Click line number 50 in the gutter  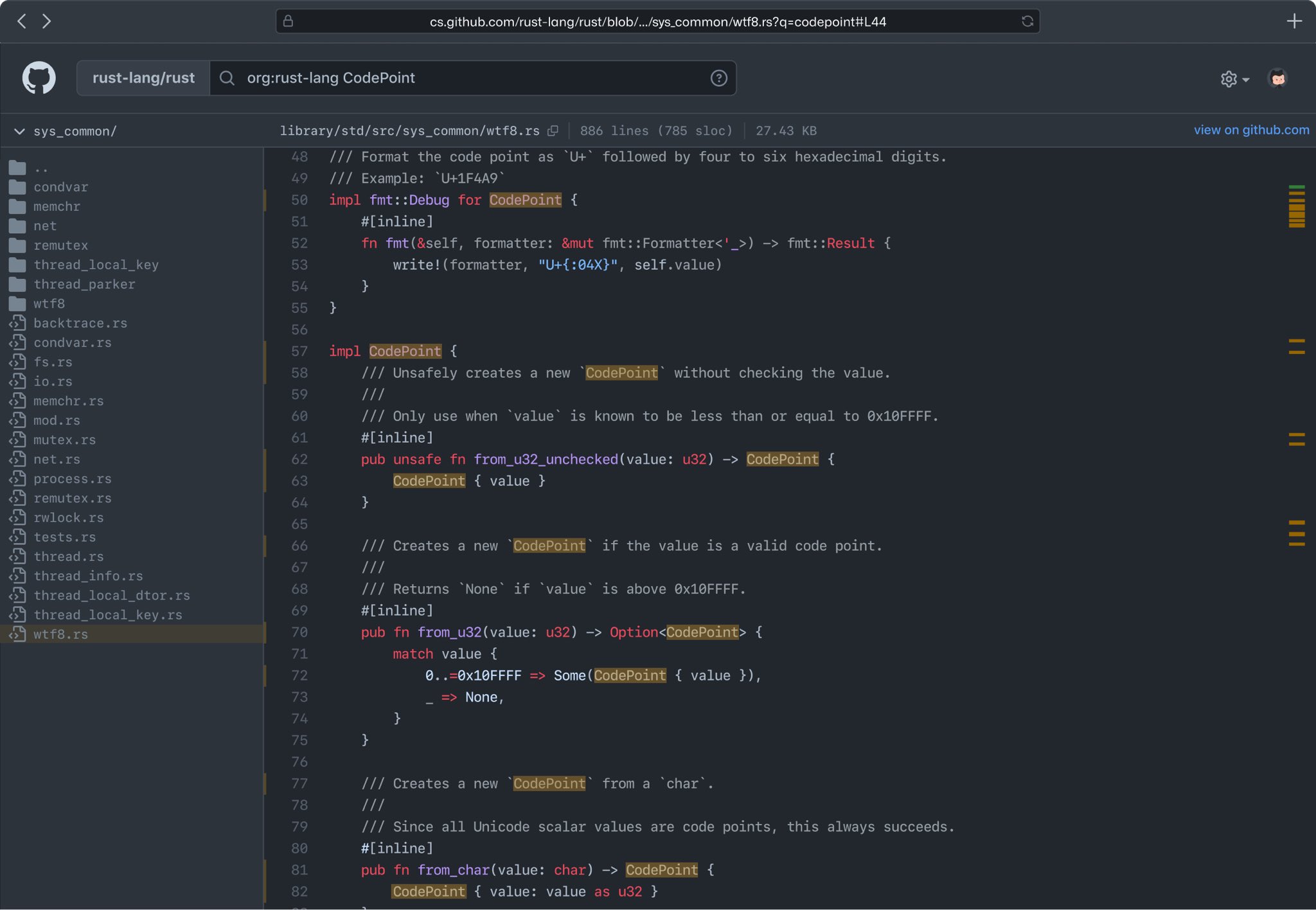(299, 200)
